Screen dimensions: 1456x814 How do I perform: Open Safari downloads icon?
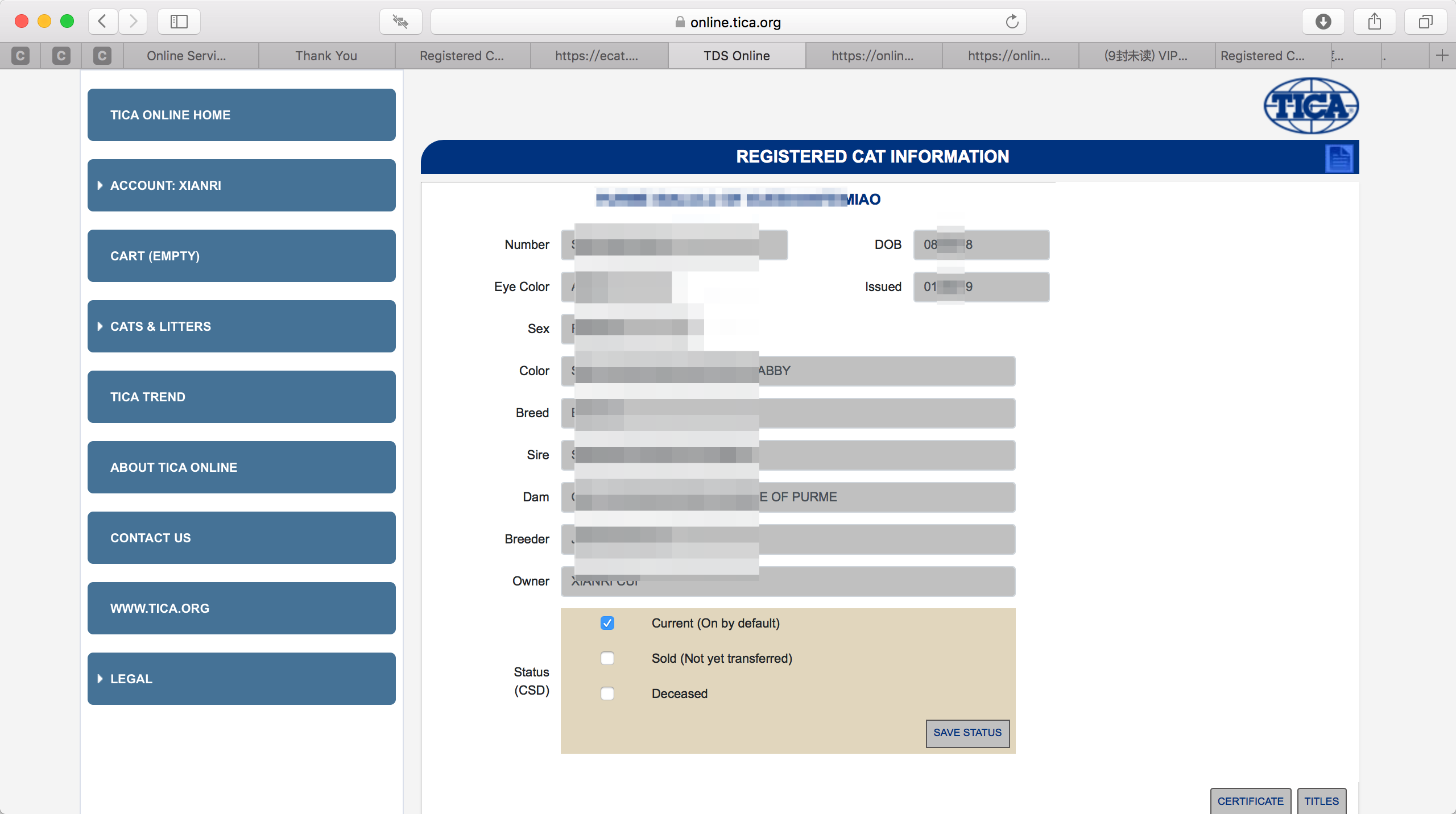(x=1323, y=22)
